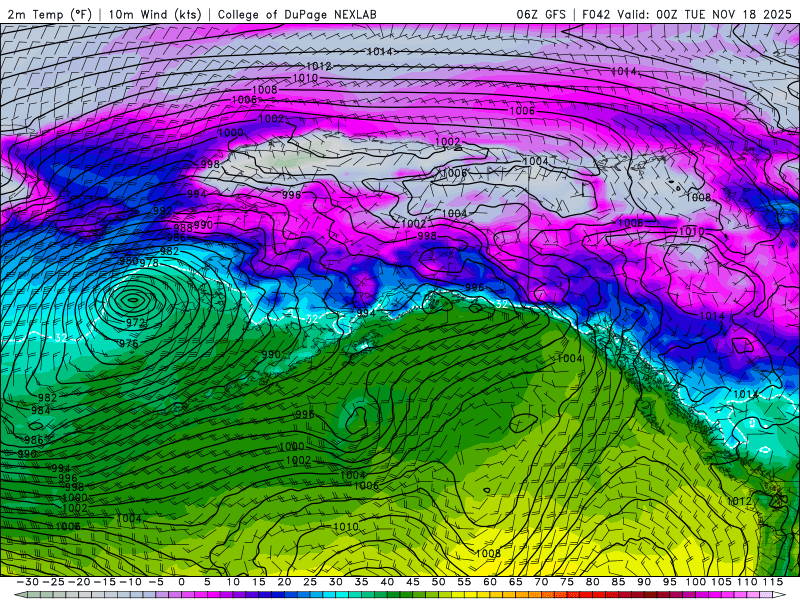Select the 984 isobar label

[41, 410]
